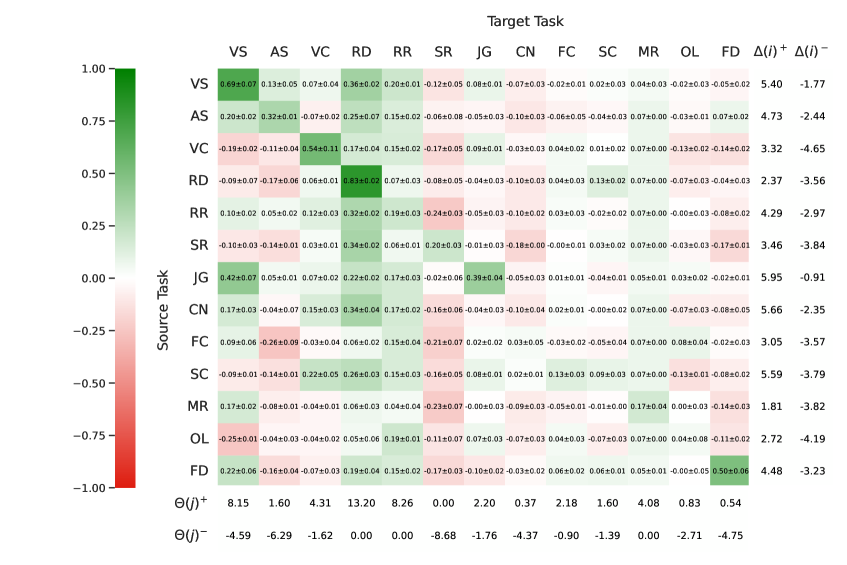Click the "Target Task" axis title
This screenshot has height=565, width=847.
click(x=525, y=21)
